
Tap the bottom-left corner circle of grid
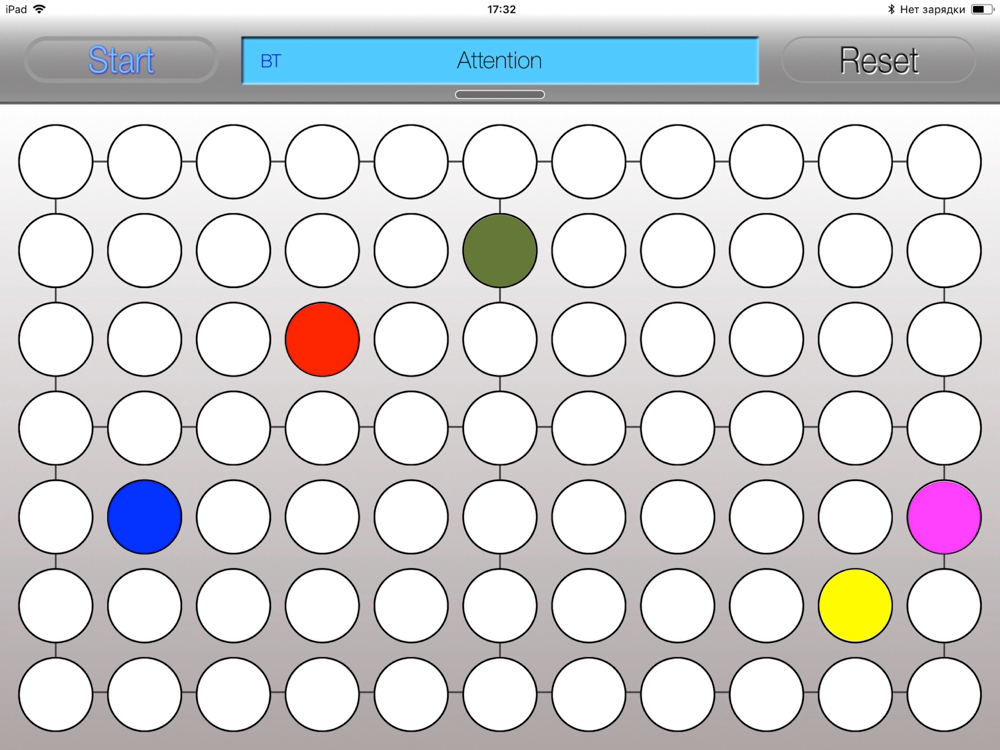click(55, 694)
